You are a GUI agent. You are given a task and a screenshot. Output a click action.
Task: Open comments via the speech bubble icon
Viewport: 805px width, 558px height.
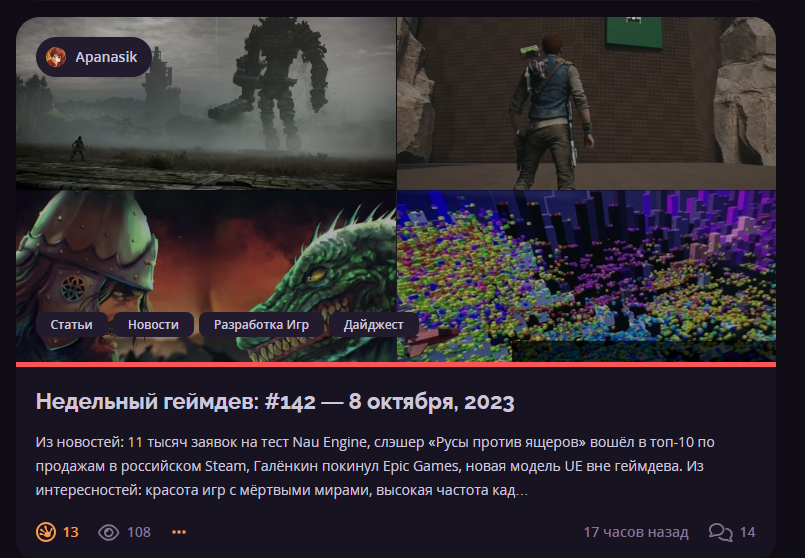click(721, 532)
